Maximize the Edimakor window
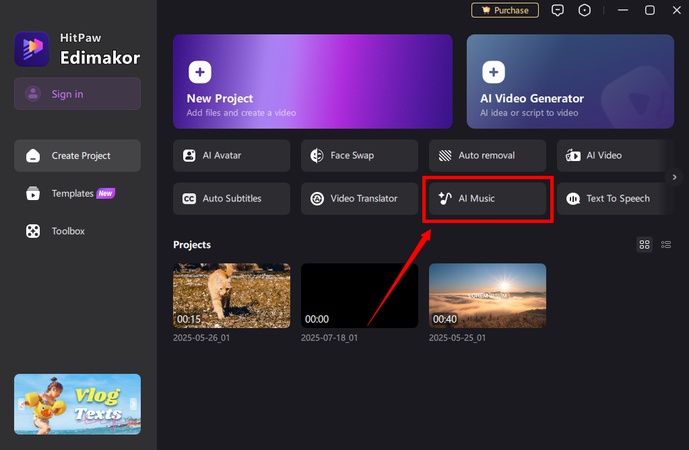Screen dimensions: 689x450 coord(649,10)
